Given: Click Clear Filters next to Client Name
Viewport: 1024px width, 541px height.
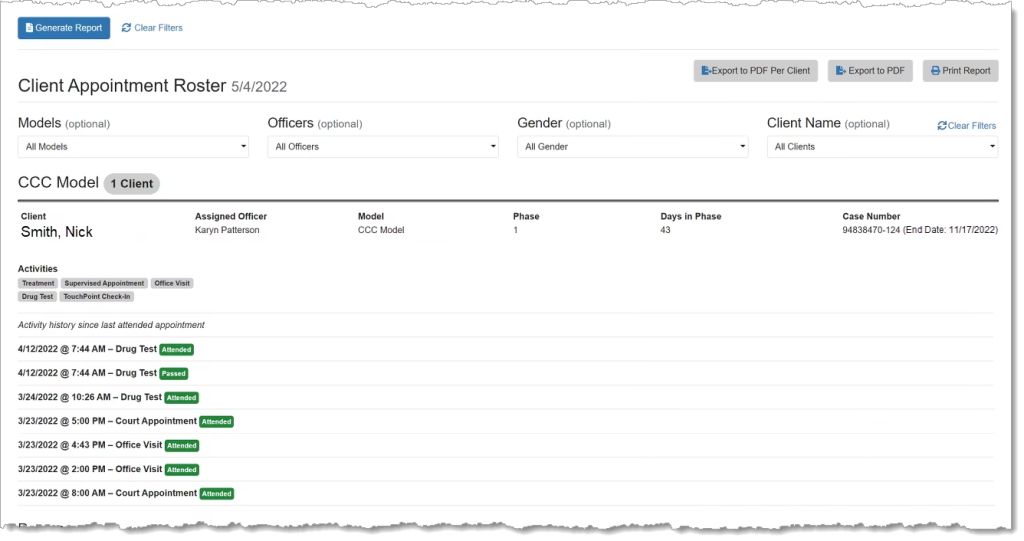Looking at the screenshot, I should coord(967,126).
